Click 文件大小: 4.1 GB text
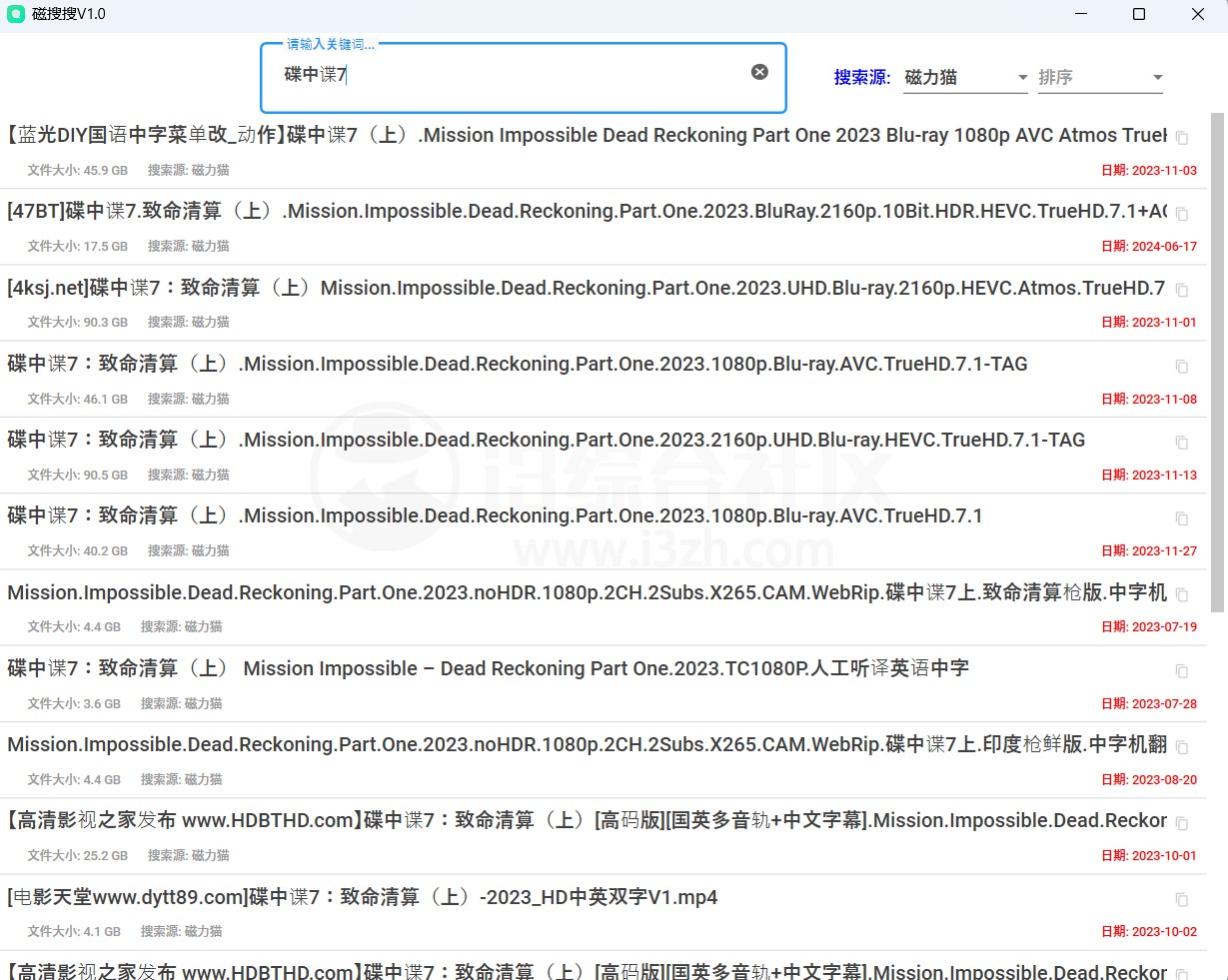This screenshot has width=1228, height=980. pyautogui.click(x=75, y=931)
